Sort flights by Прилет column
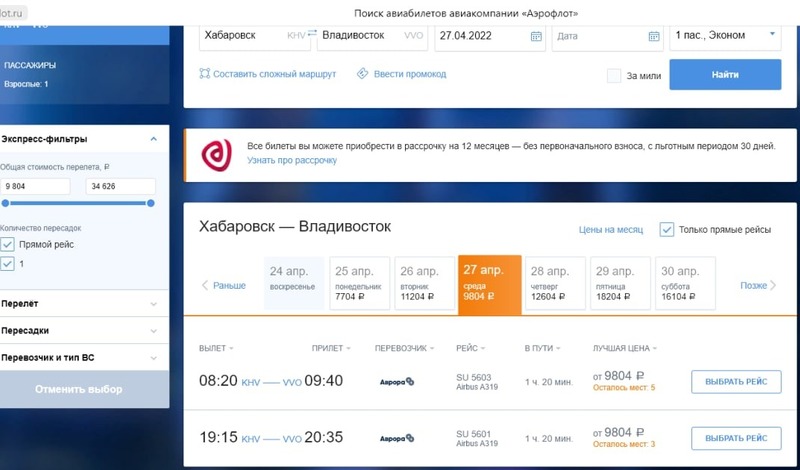Screen dimensions: 800x470 click(331, 348)
